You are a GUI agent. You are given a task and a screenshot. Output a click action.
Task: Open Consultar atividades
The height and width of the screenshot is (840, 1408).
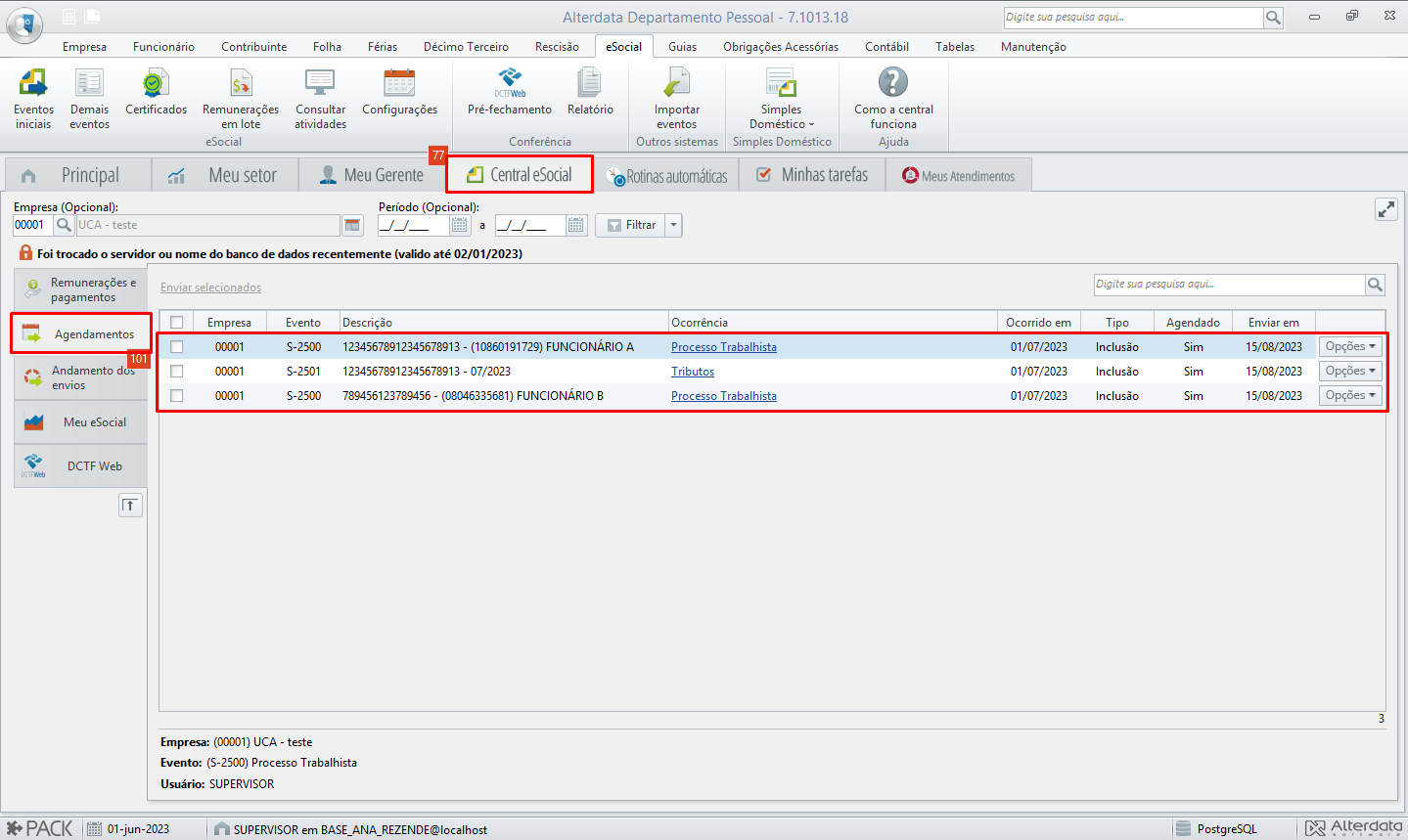pyautogui.click(x=320, y=99)
